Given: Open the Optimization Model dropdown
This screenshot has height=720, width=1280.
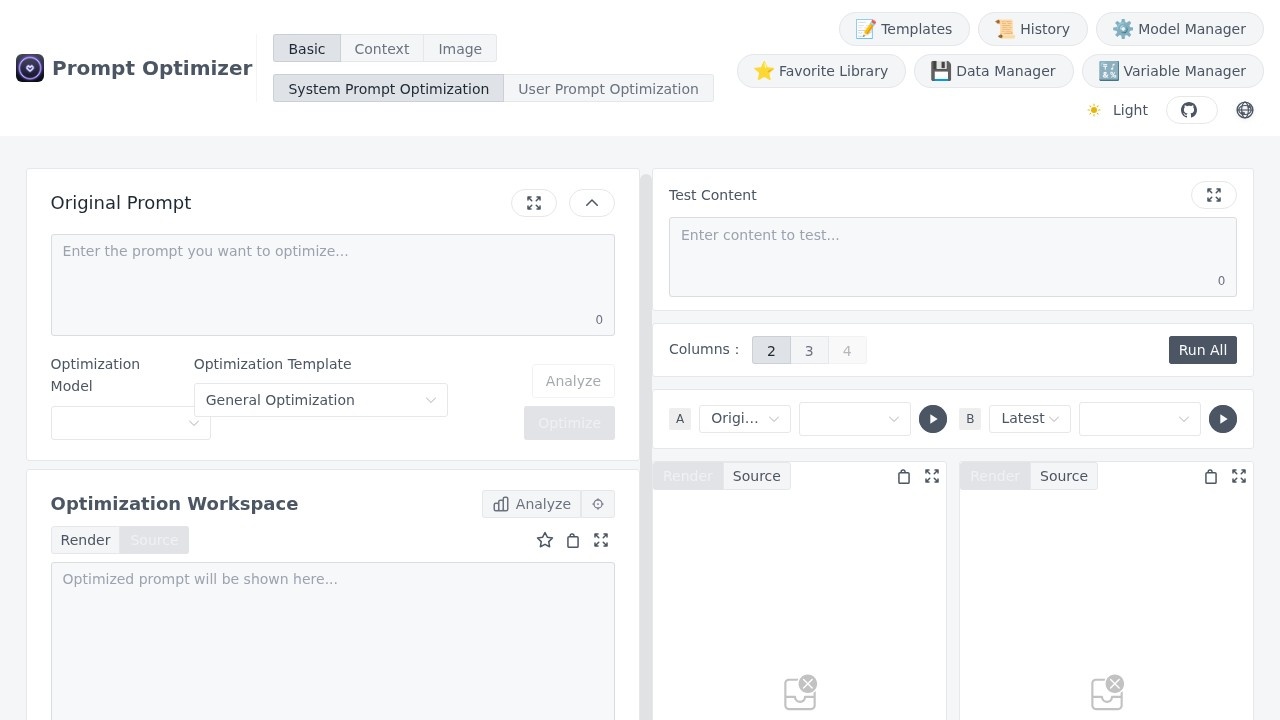Looking at the screenshot, I should click(131, 423).
